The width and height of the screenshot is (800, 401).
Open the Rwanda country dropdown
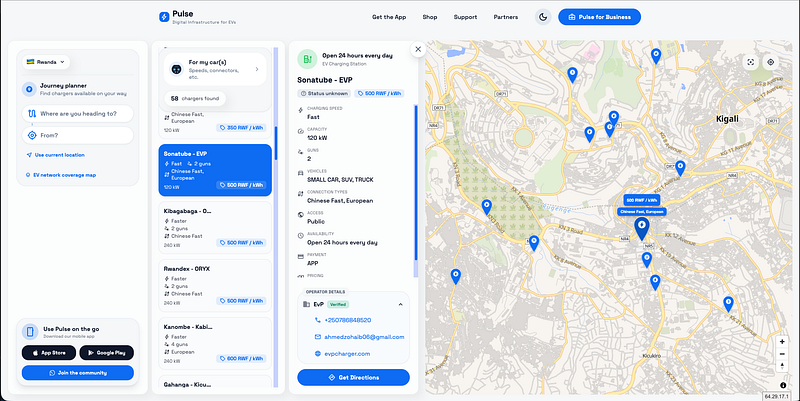click(x=46, y=62)
